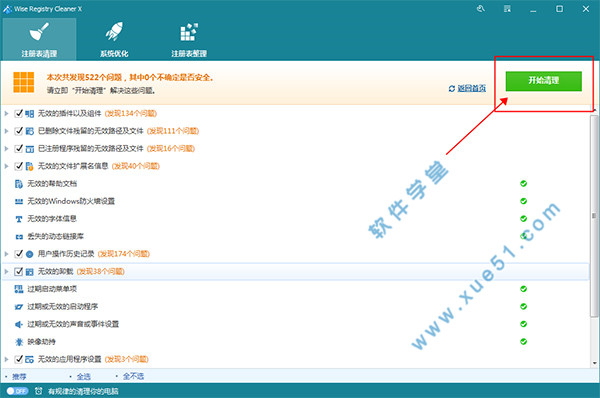Expand the 无效的插件以及组件 row

[x=6, y=113]
